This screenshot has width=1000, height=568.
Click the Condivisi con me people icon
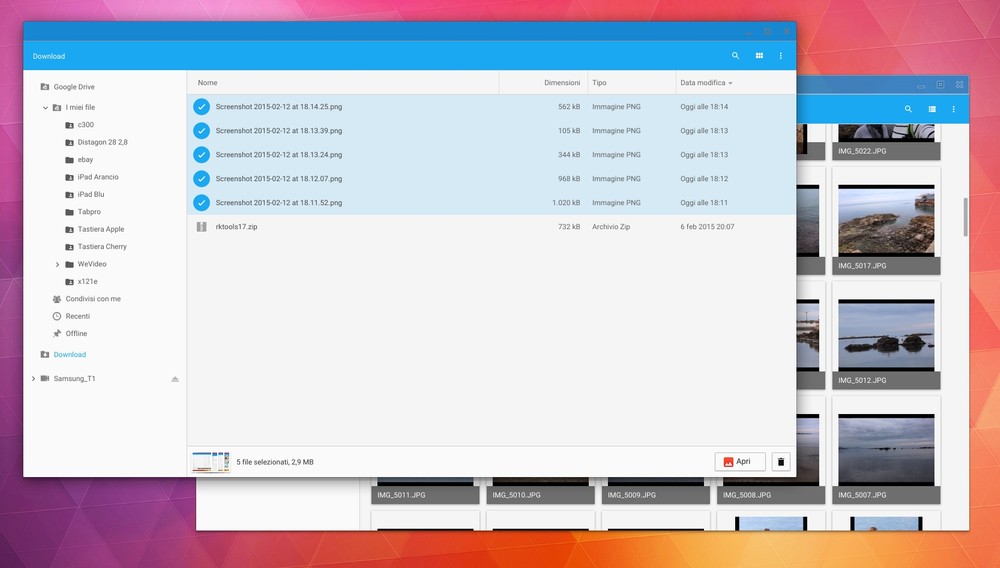point(57,299)
